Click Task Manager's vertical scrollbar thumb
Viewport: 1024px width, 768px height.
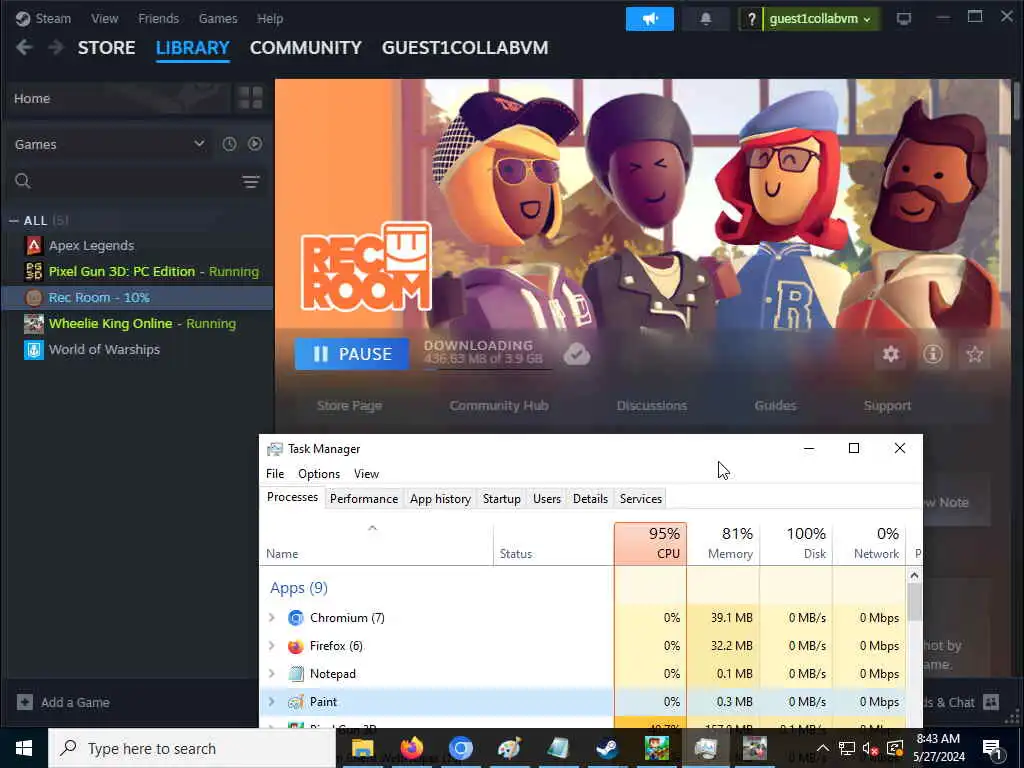click(x=914, y=602)
